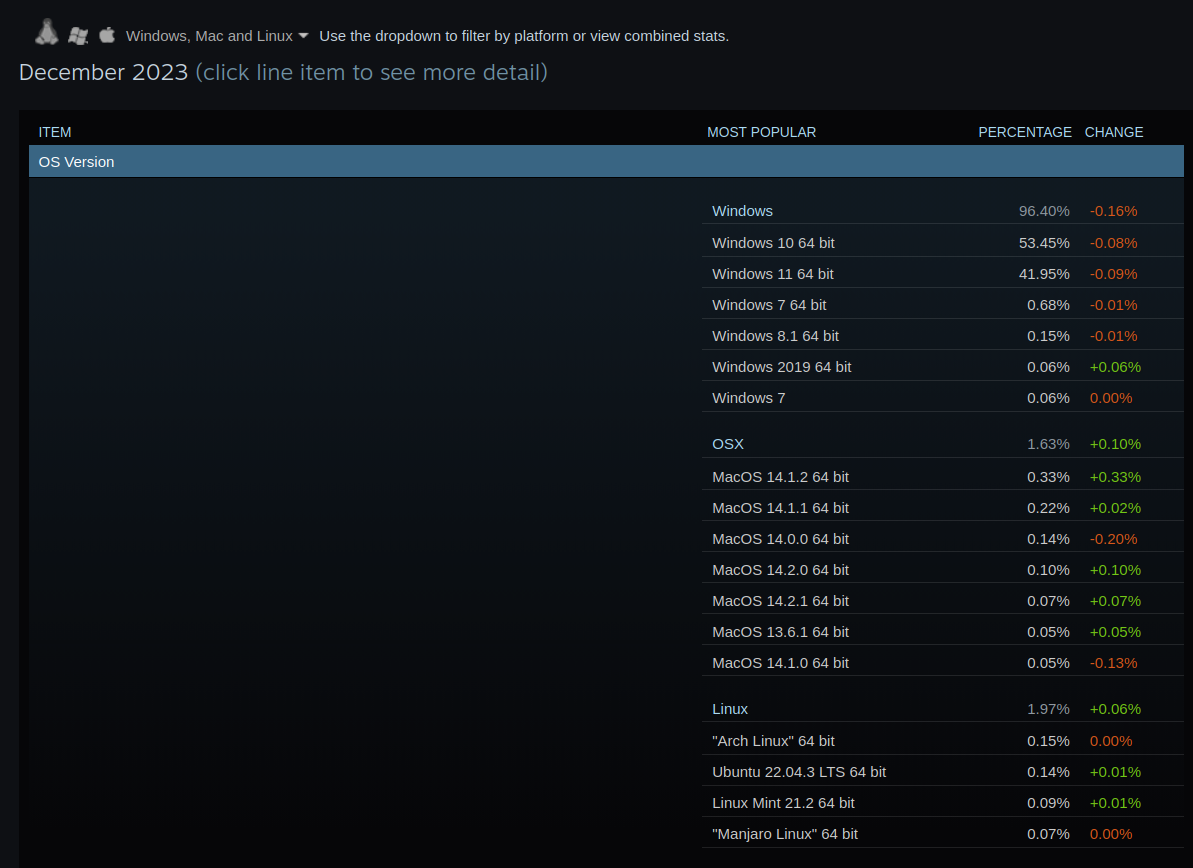
Task: Select the "Manjaro Linux" 64 bit row
Action: pos(943,834)
